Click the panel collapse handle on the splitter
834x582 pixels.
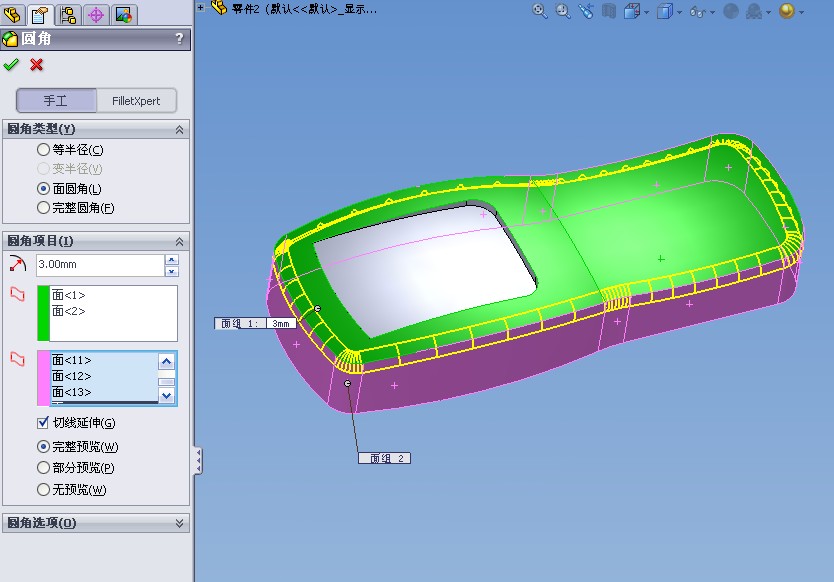(198, 460)
